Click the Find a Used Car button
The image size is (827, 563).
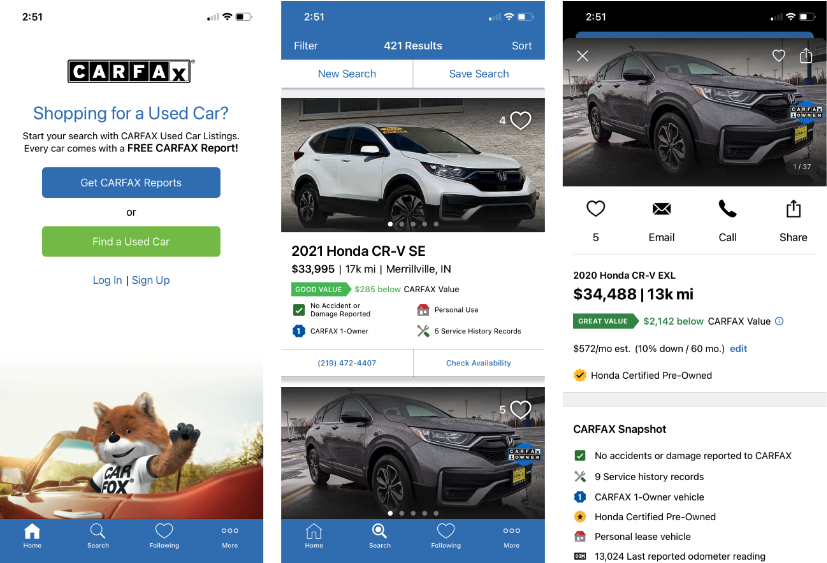click(x=131, y=242)
